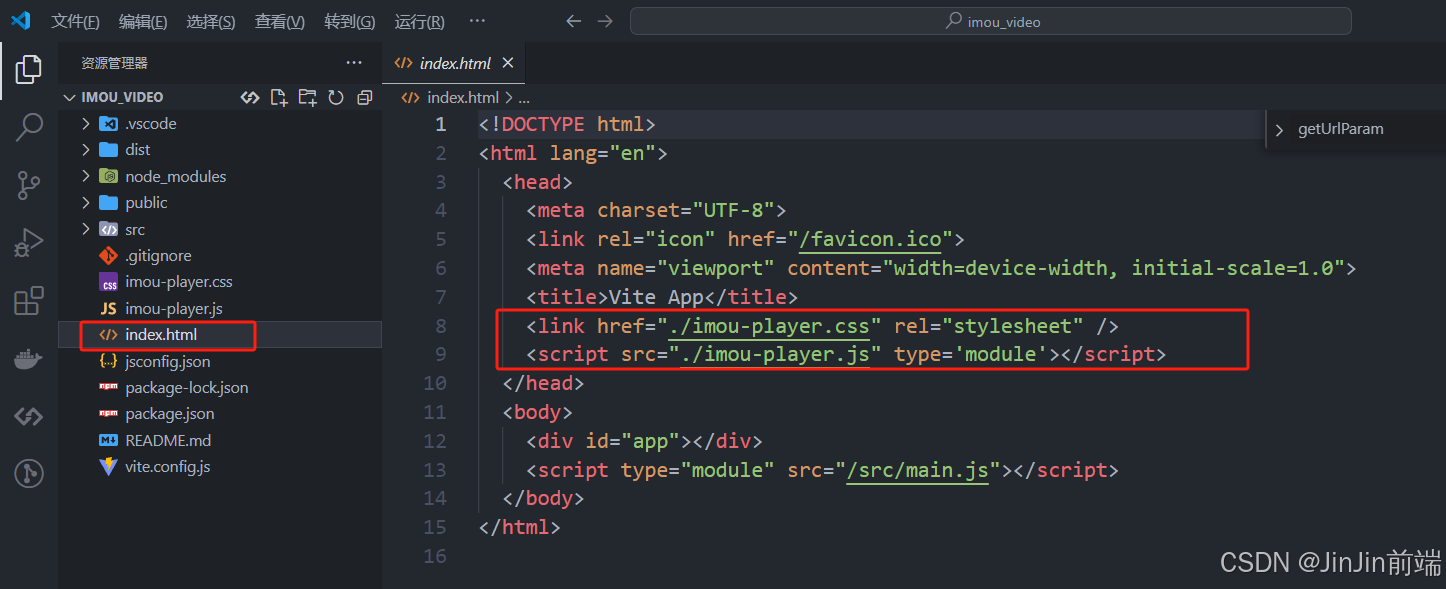1446x589 pixels.
Task: Open the Extensions view
Action: click(29, 300)
